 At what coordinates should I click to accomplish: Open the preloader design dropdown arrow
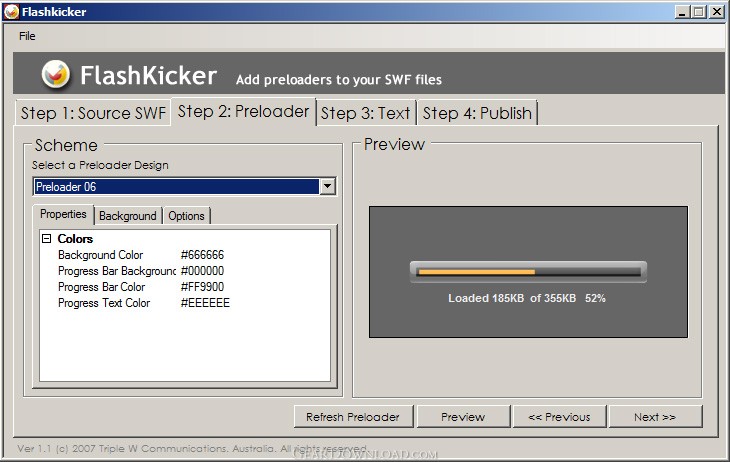pos(327,187)
